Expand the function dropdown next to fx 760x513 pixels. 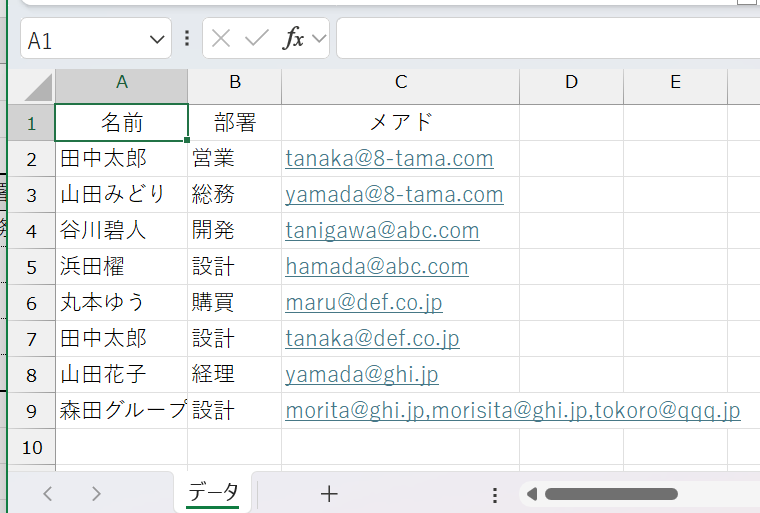319,39
